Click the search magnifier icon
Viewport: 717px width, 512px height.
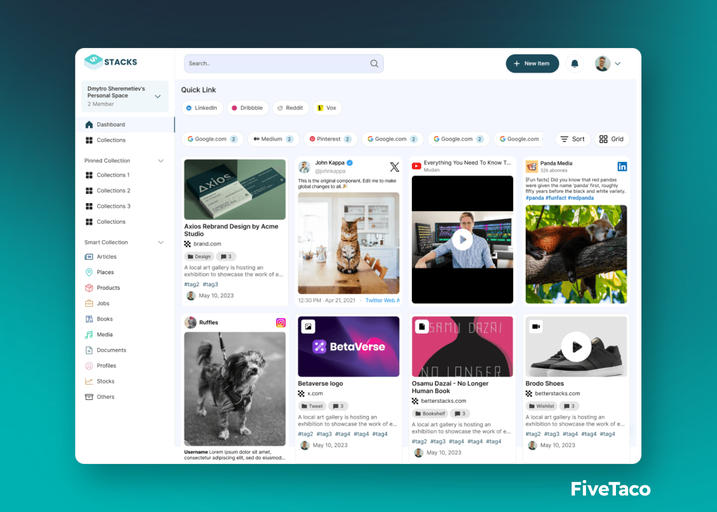(374, 64)
